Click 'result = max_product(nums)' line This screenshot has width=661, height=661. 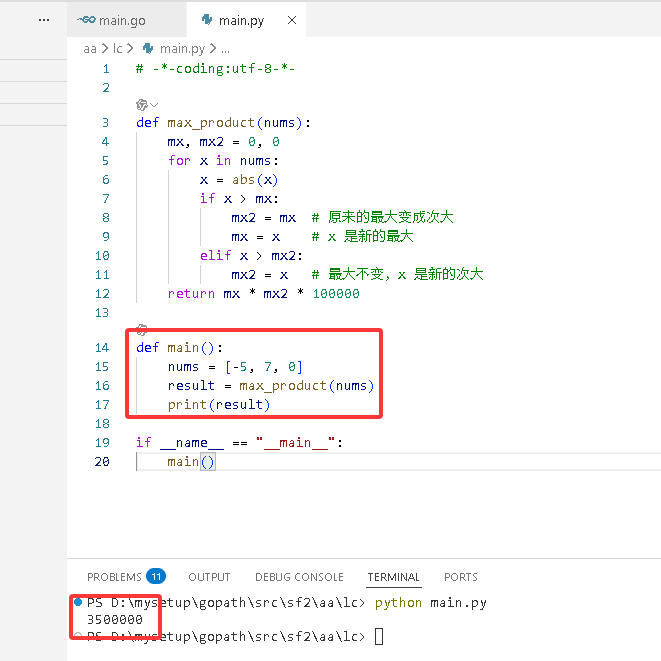[x=271, y=386]
